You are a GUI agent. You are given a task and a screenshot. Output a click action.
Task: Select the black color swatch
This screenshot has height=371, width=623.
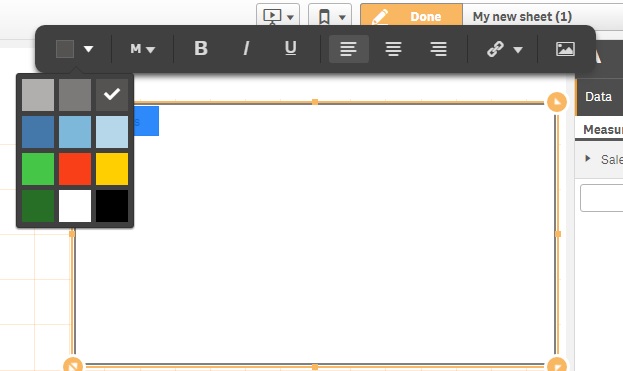tap(112, 206)
